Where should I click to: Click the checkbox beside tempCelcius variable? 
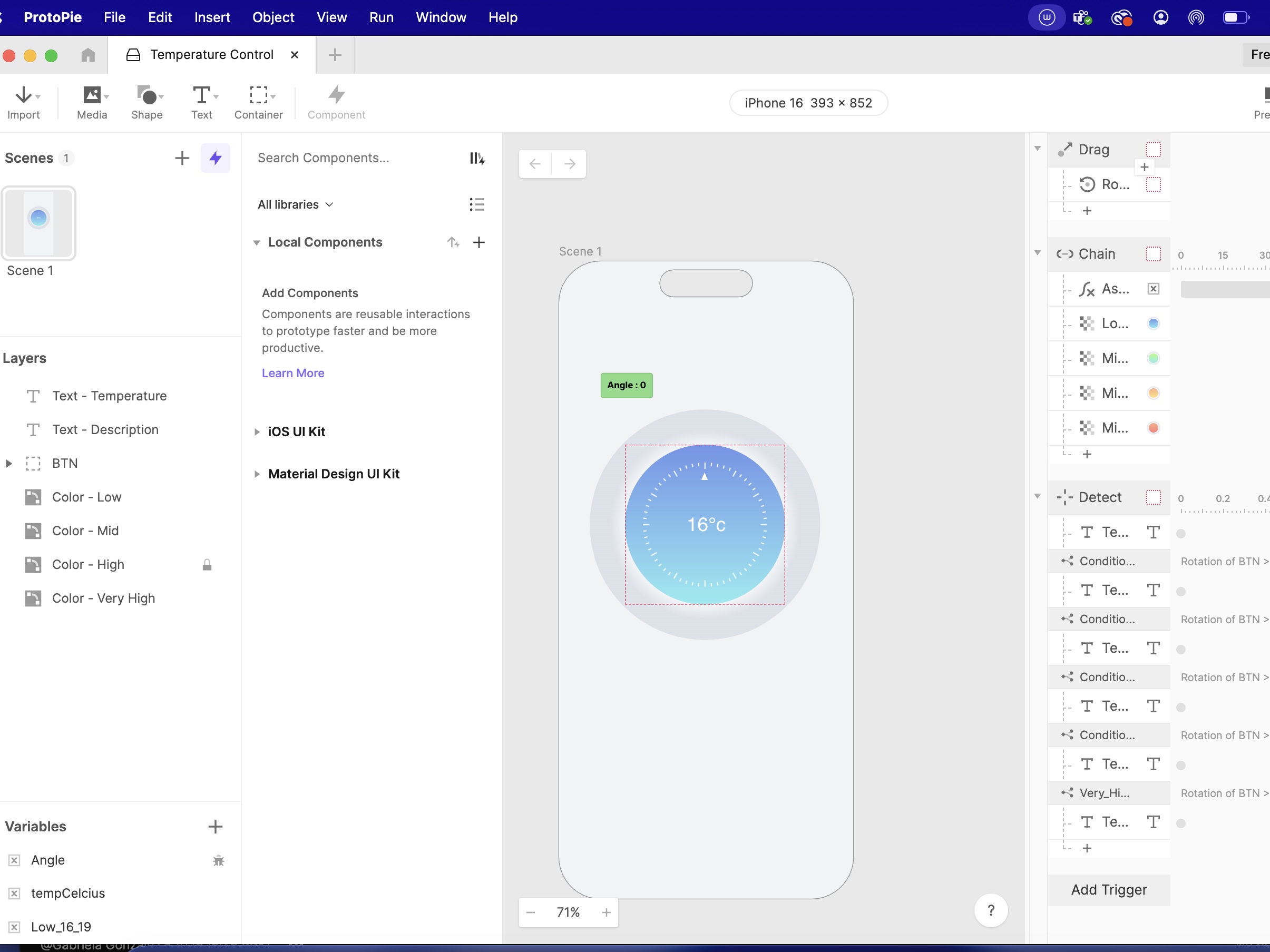click(x=14, y=894)
